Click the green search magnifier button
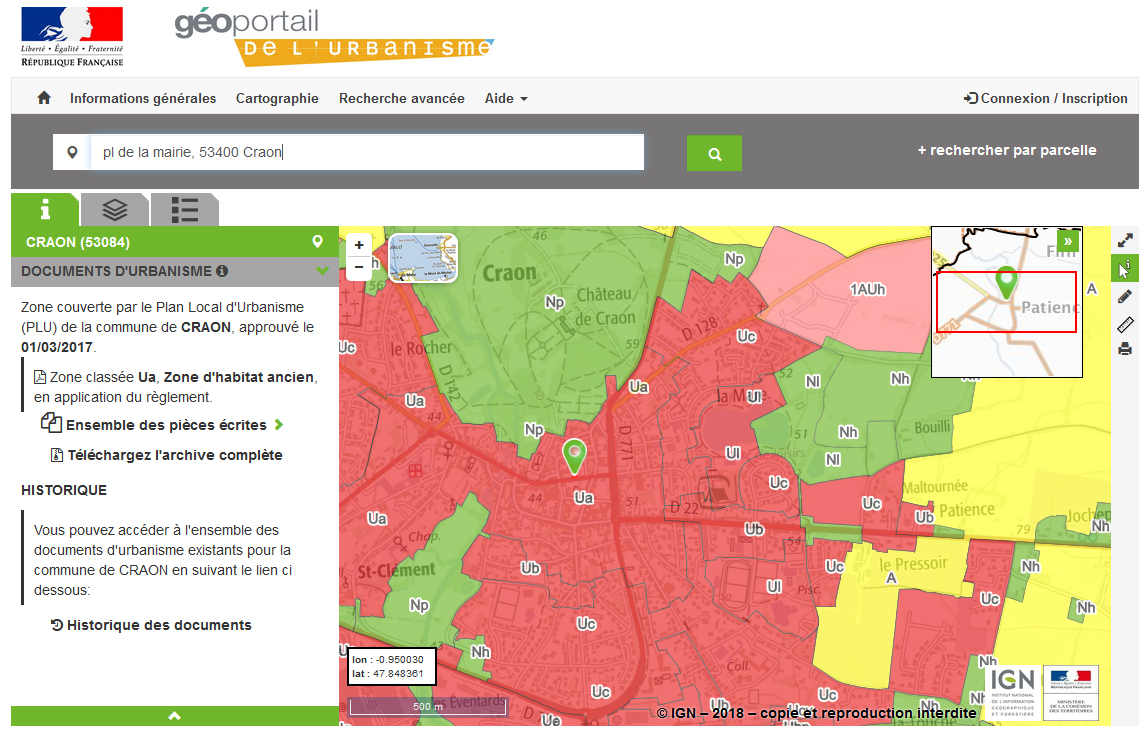The width and height of the screenshot is (1145, 733). [714, 153]
